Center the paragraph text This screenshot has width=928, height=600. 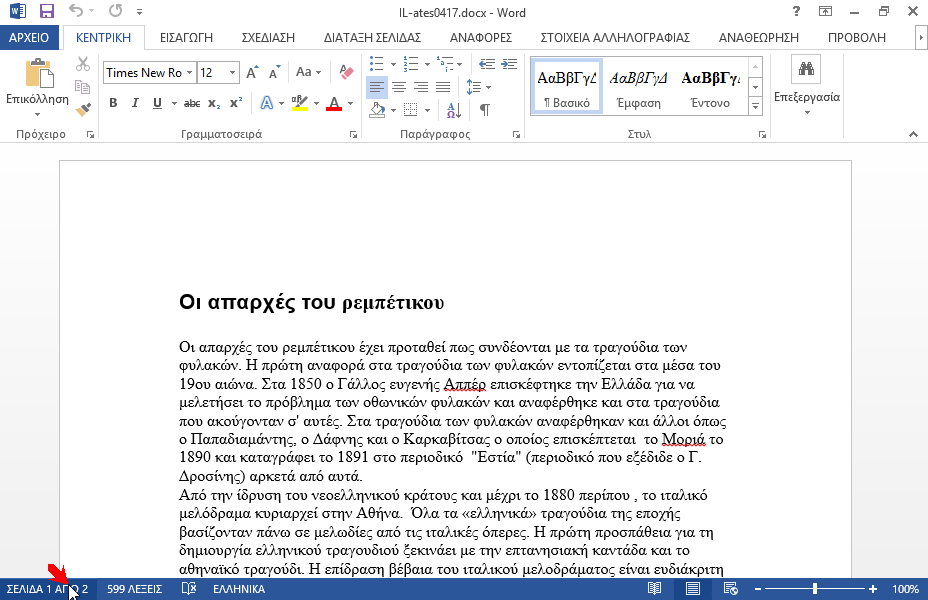(399, 88)
